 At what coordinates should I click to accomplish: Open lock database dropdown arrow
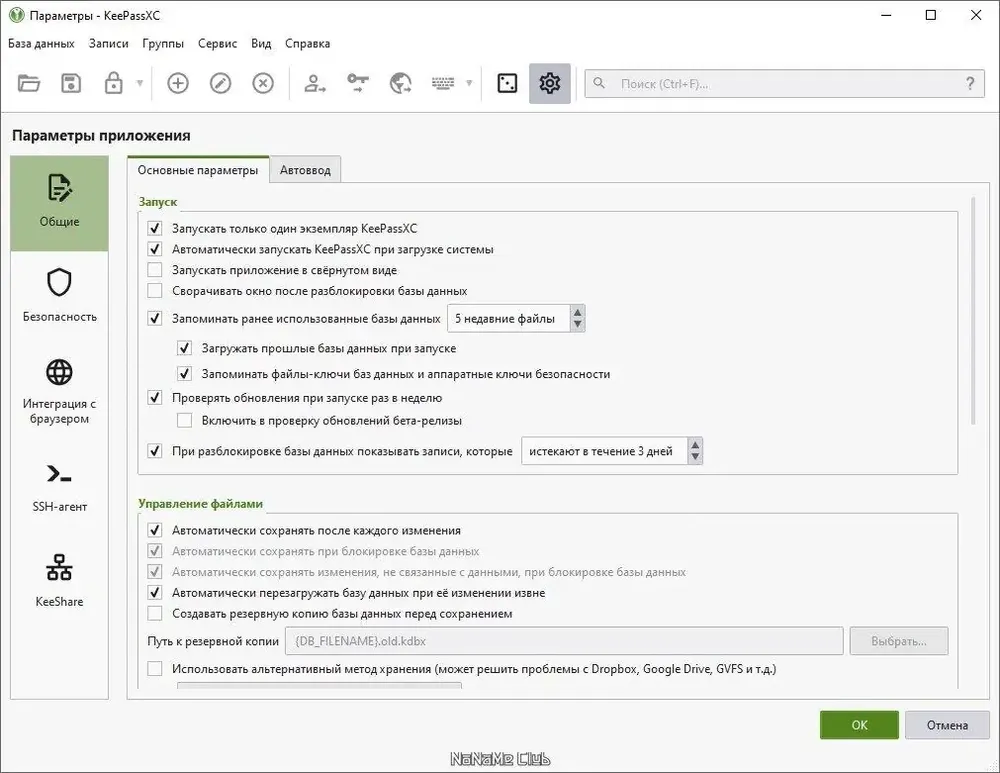point(140,84)
